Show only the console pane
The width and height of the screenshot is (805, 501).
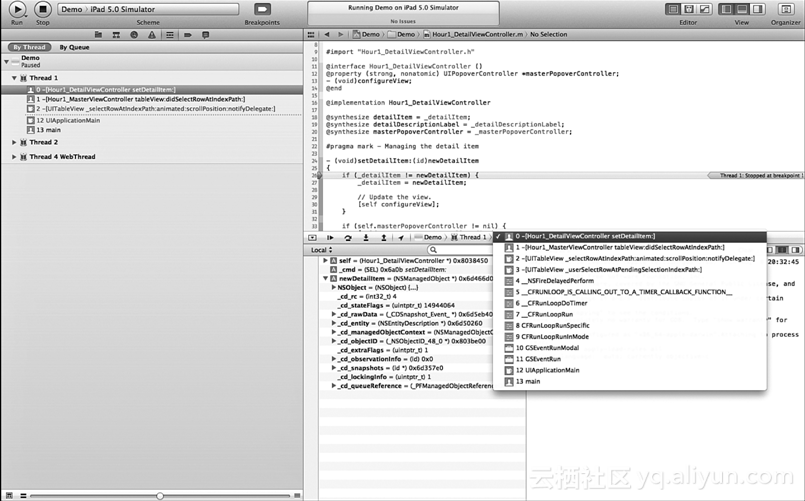pyautogui.click(x=796, y=250)
